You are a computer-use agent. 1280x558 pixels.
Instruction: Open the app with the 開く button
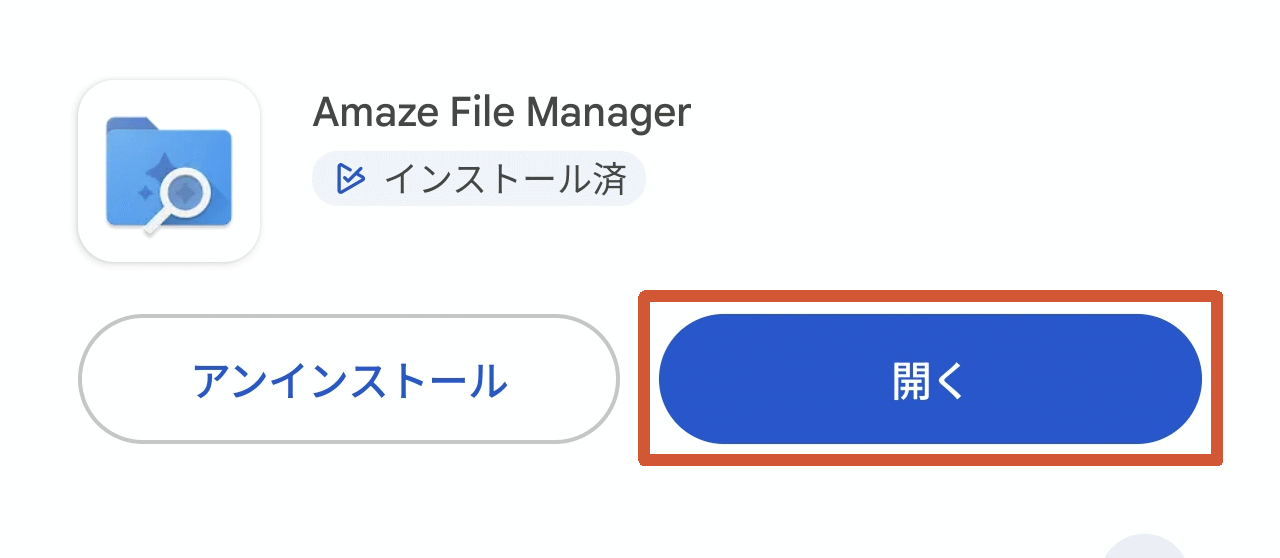pos(929,379)
